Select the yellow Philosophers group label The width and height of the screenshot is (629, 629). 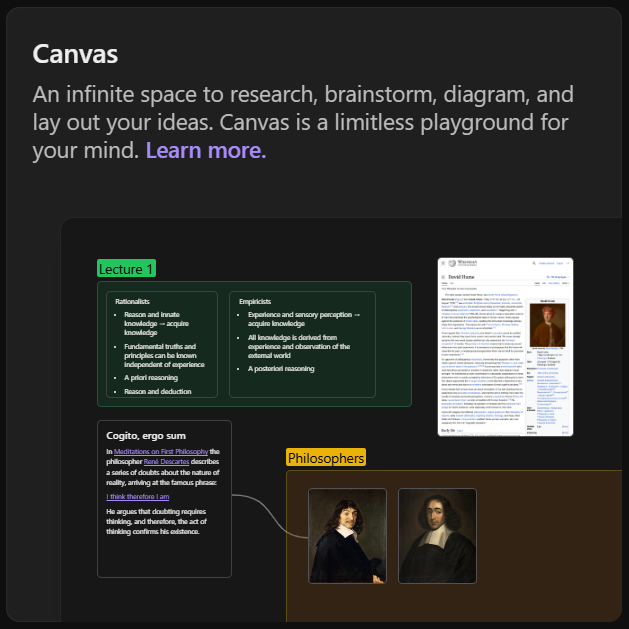[x=326, y=458]
